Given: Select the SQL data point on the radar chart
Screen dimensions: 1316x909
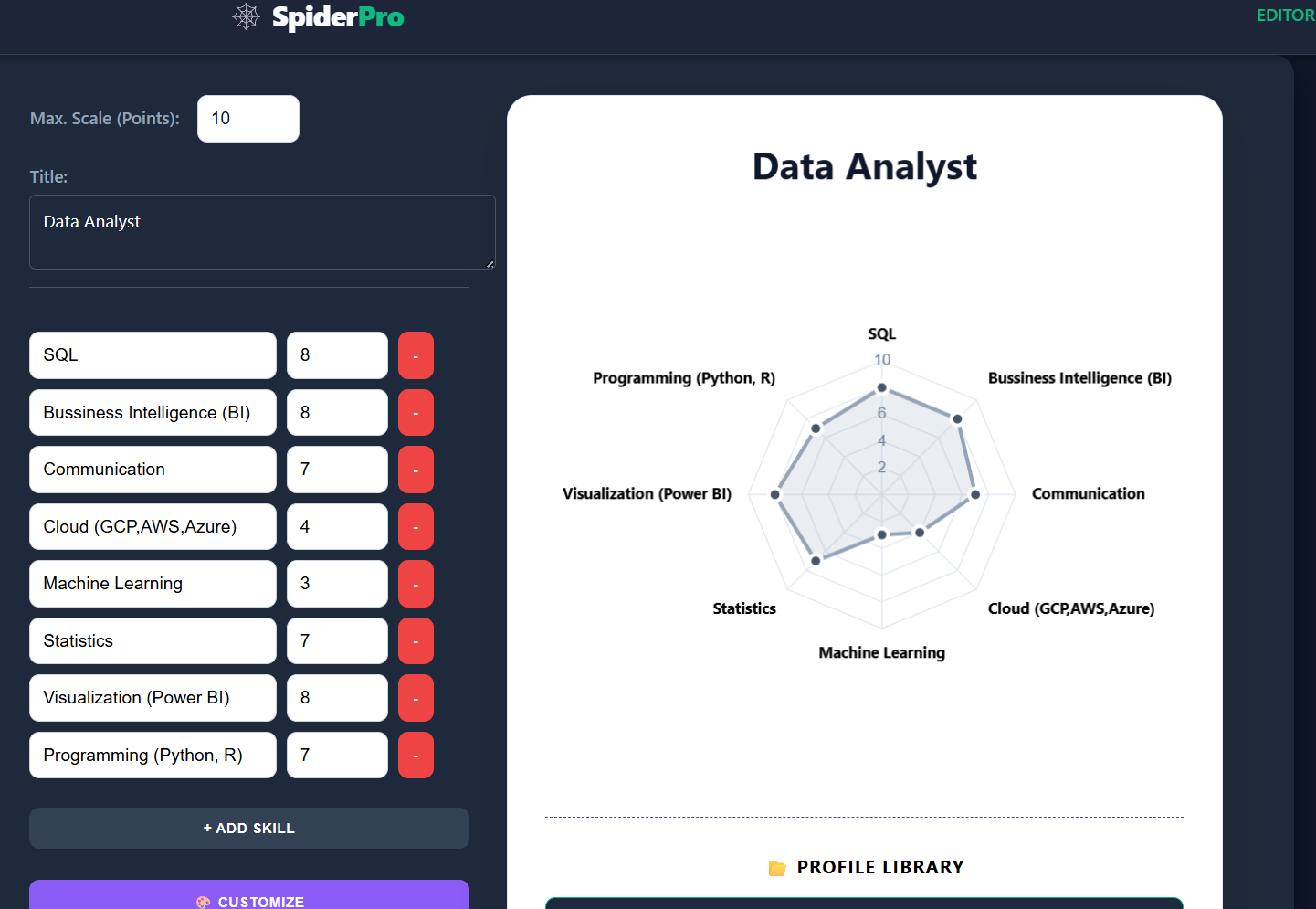Looking at the screenshot, I should (883, 387).
